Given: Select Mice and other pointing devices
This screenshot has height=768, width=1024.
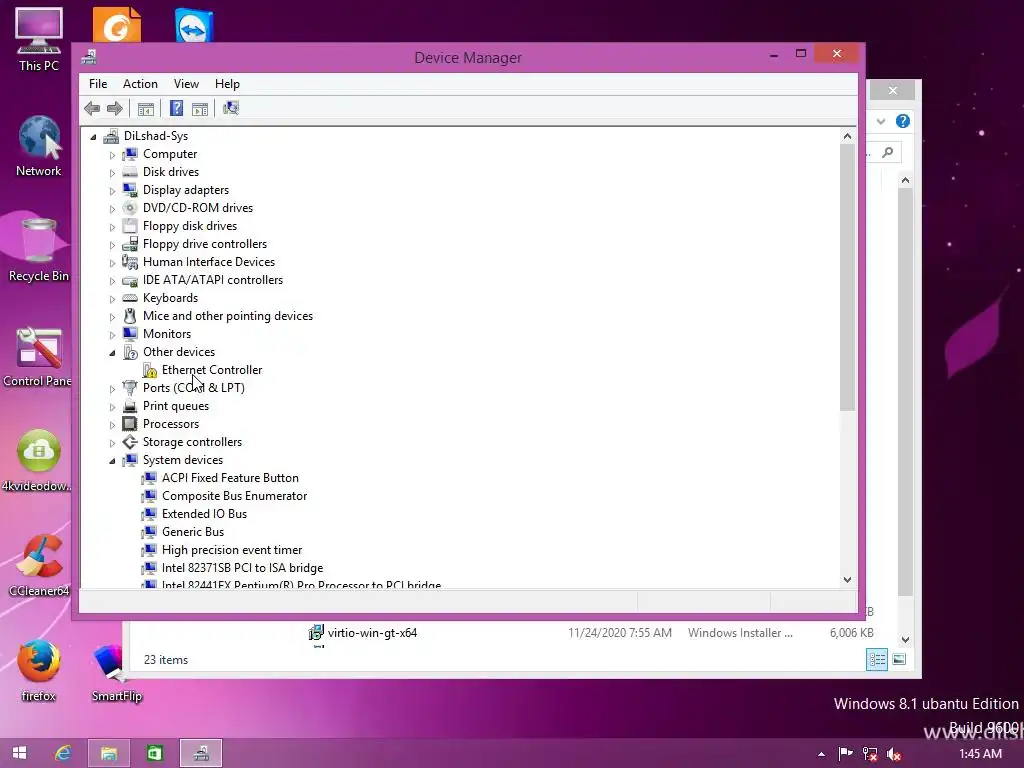Looking at the screenshot, I should [228, 315].
